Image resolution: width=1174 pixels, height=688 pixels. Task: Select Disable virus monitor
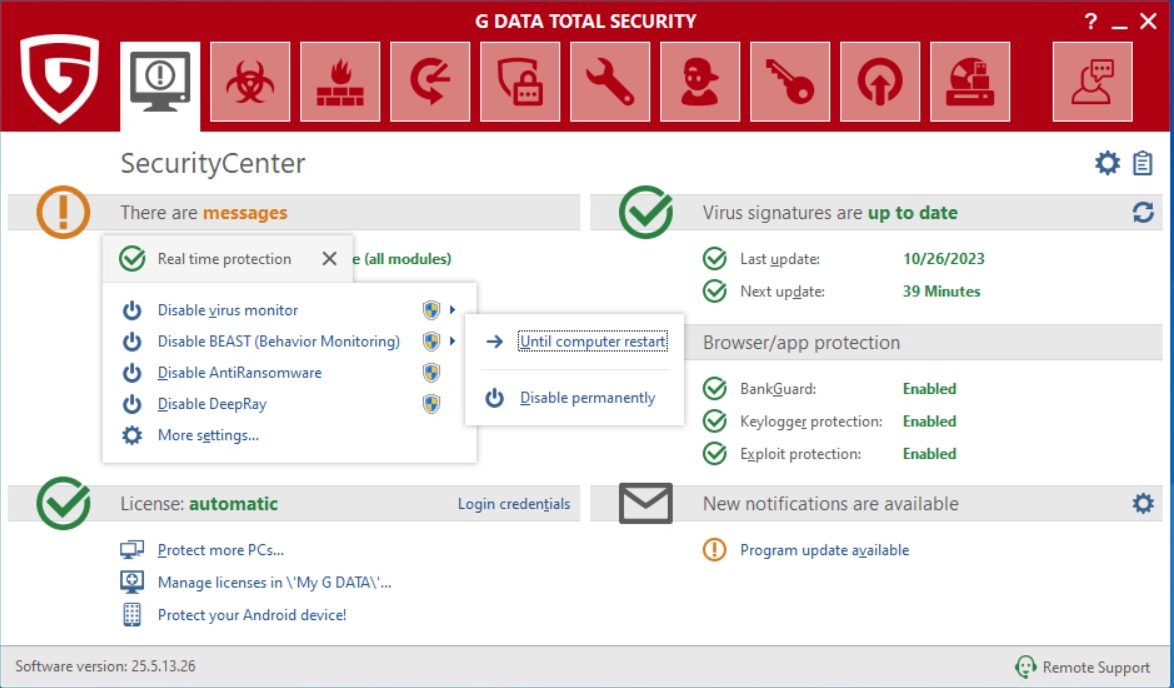[228, 310]
